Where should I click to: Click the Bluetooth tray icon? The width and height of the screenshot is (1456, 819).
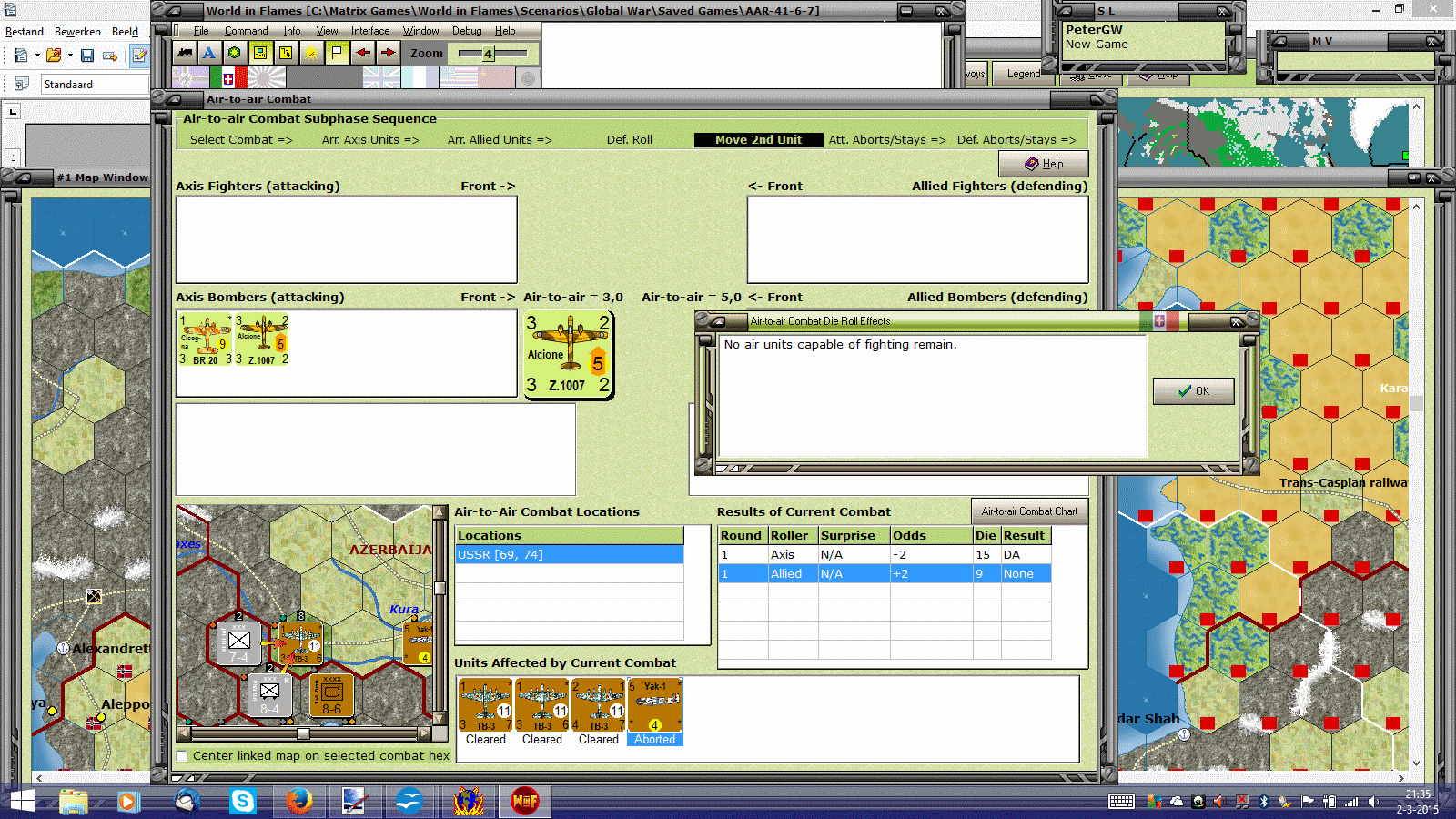(1264, 802)
